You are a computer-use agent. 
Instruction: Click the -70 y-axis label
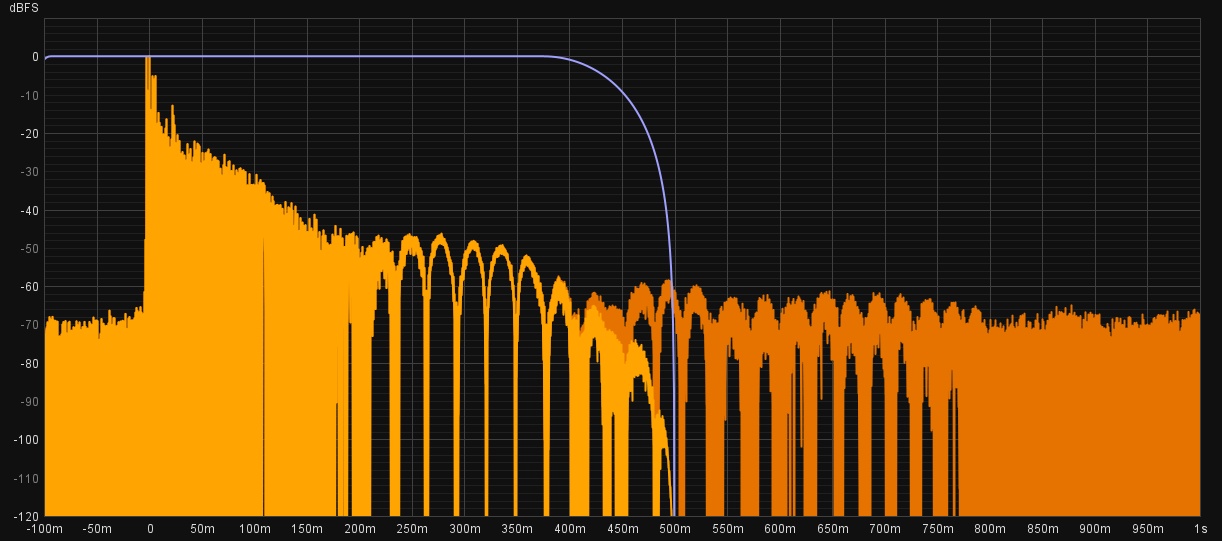point(29,325)
